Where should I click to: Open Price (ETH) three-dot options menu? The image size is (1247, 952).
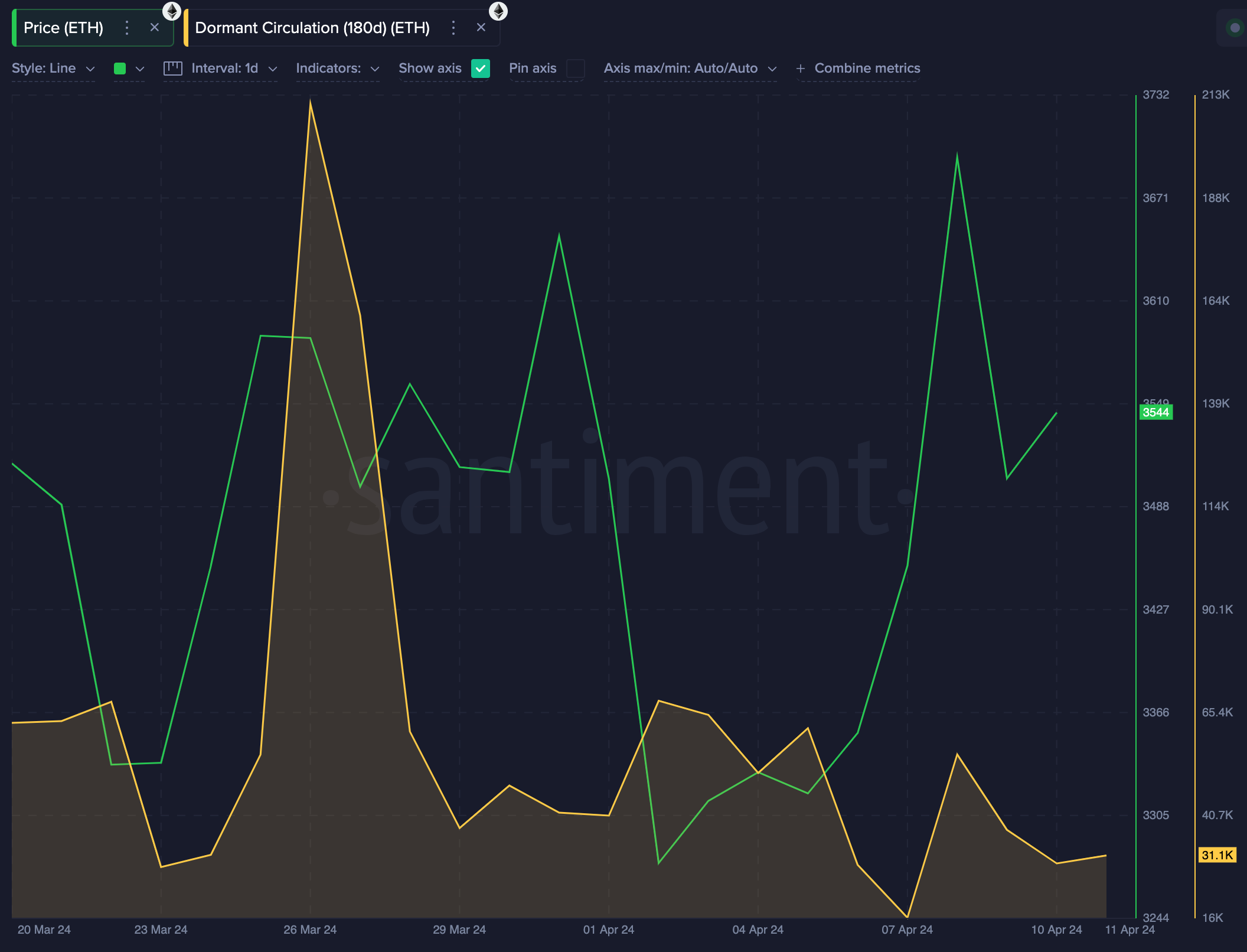tap(126, 28)
